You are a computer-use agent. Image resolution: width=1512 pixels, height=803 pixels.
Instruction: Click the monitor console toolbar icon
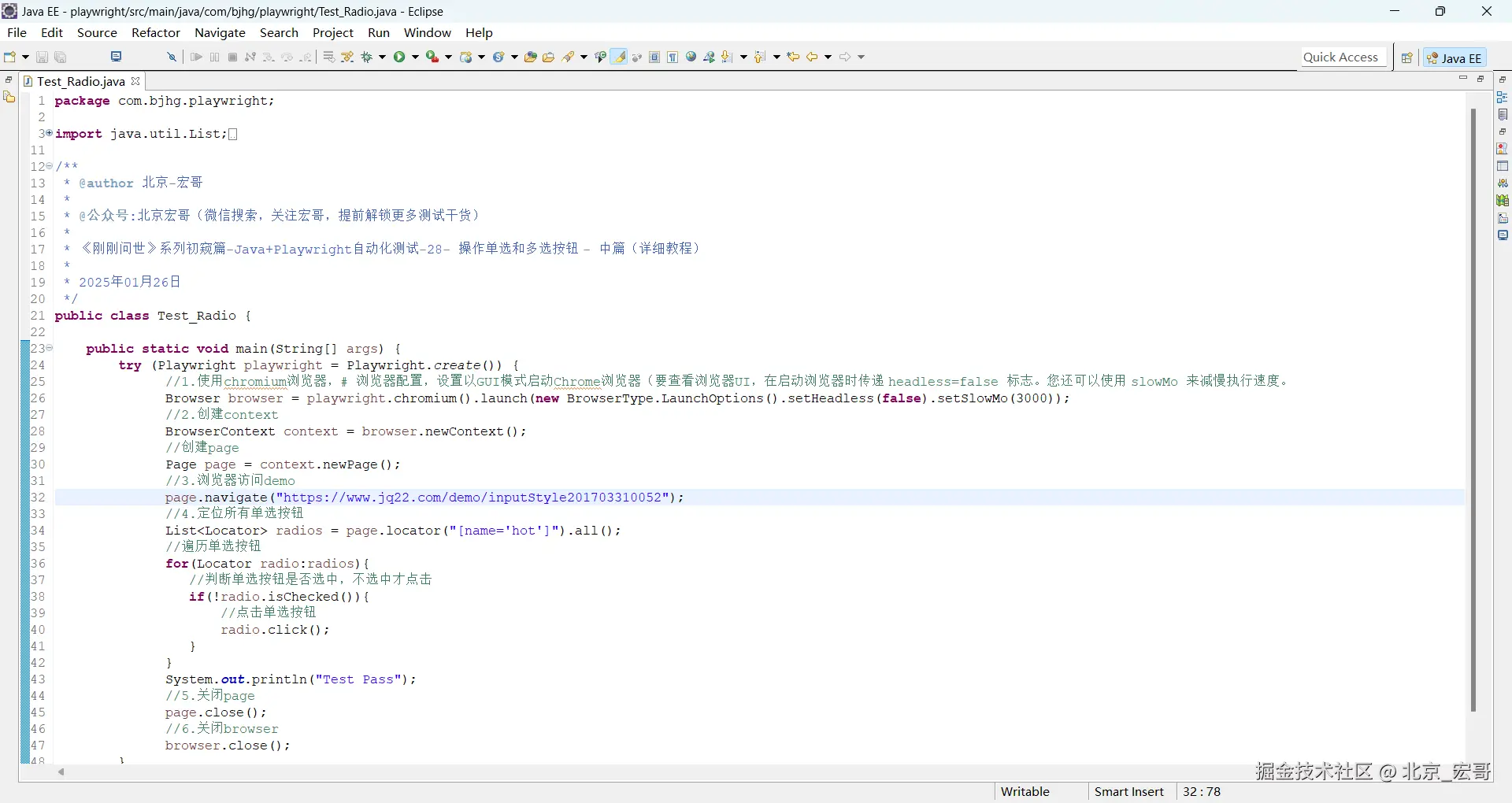point(117,57)
